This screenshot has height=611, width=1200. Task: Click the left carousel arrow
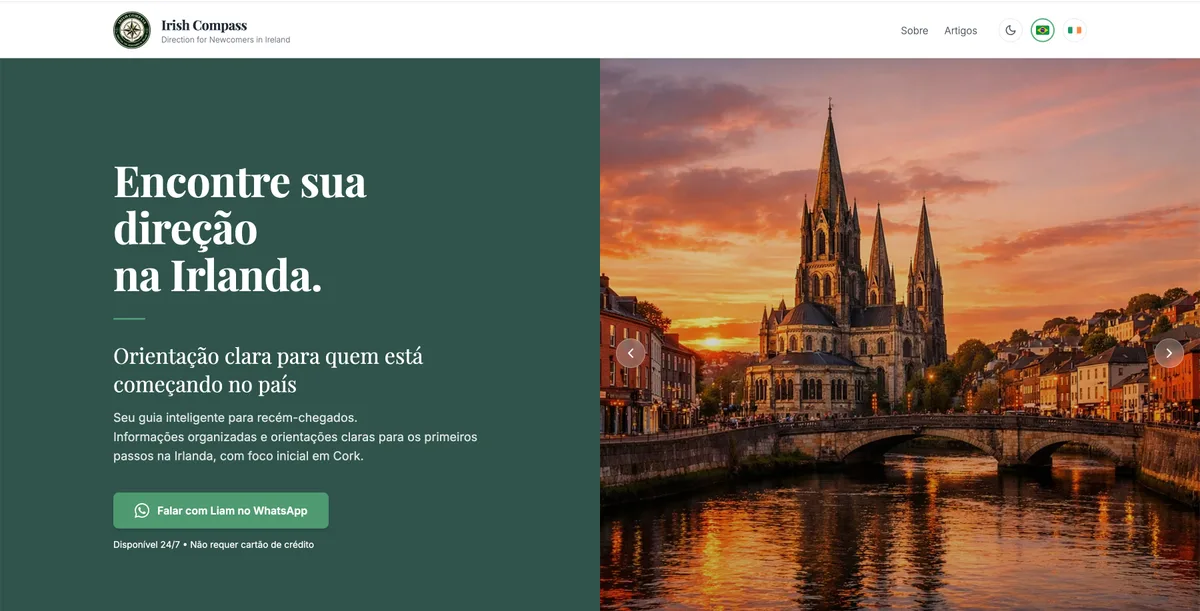[x=631, y=352]
